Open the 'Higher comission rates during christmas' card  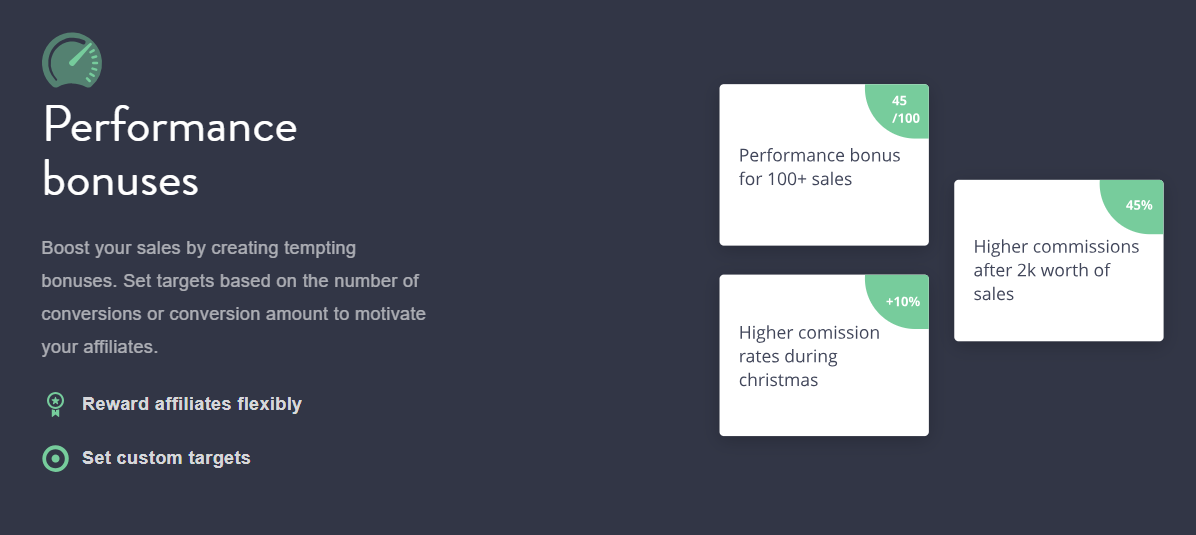coord(824,355)
